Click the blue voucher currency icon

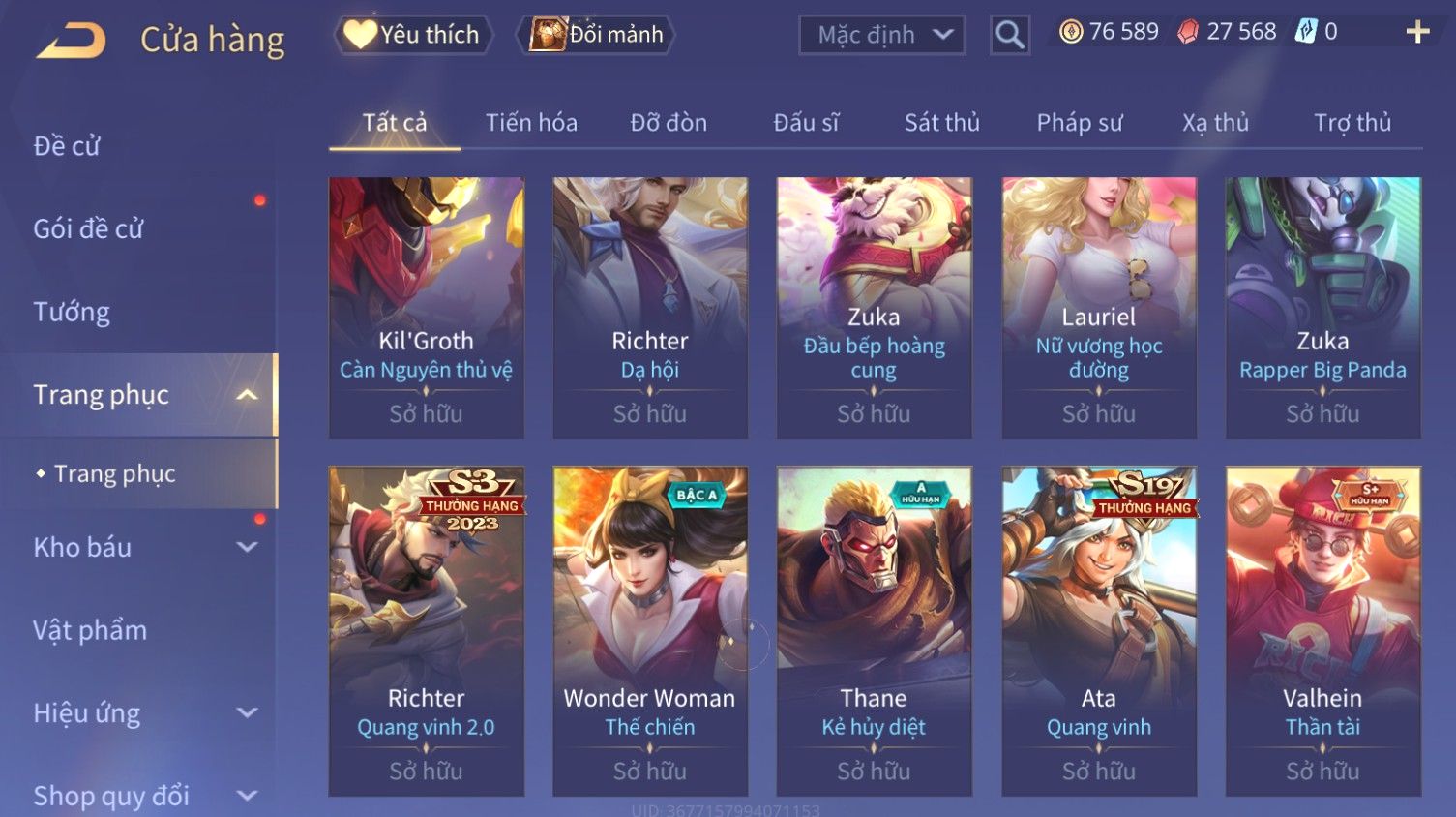pyautogui.click(x=1306, y=32)
